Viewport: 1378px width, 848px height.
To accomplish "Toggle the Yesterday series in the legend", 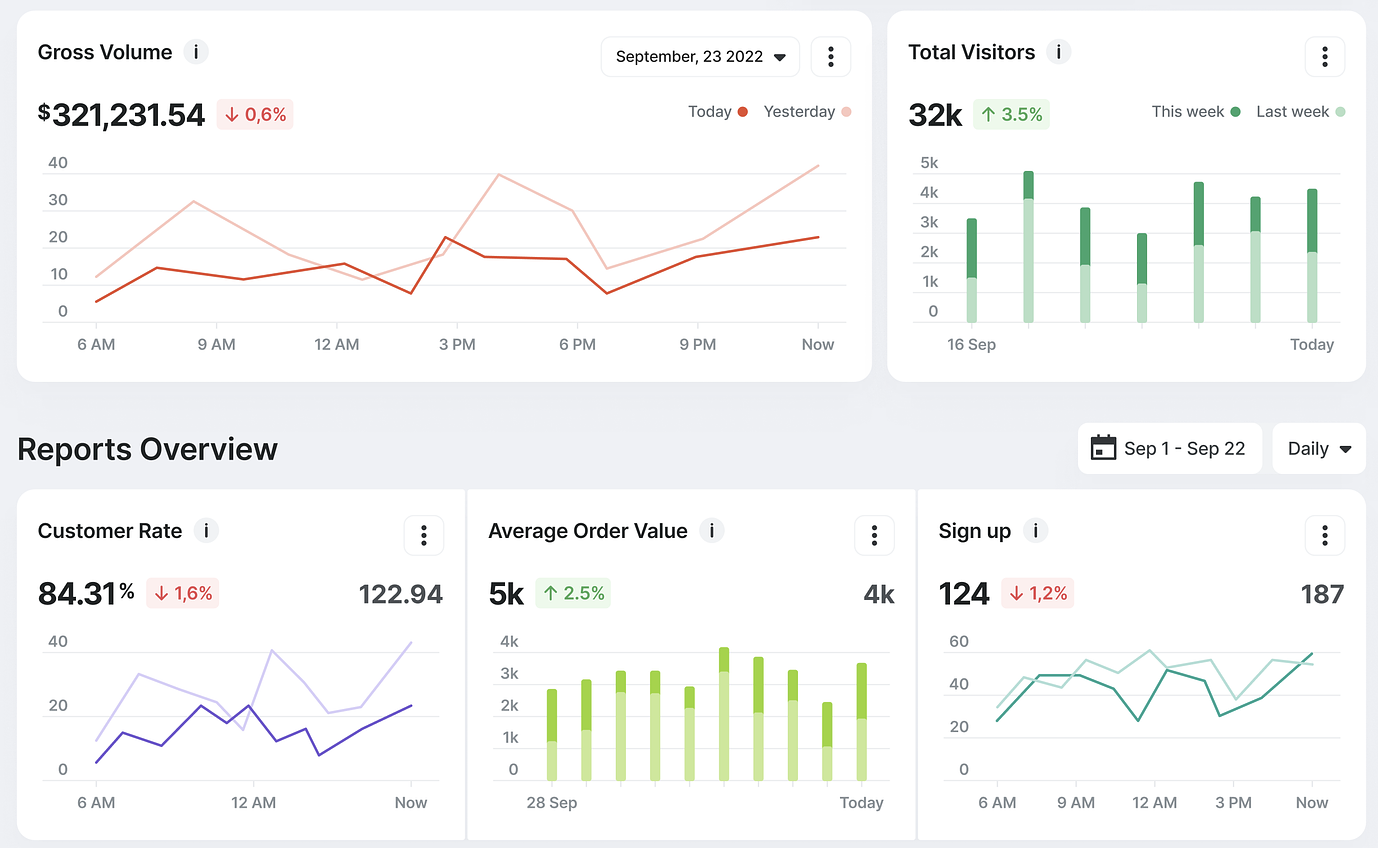I will point(806,112).
